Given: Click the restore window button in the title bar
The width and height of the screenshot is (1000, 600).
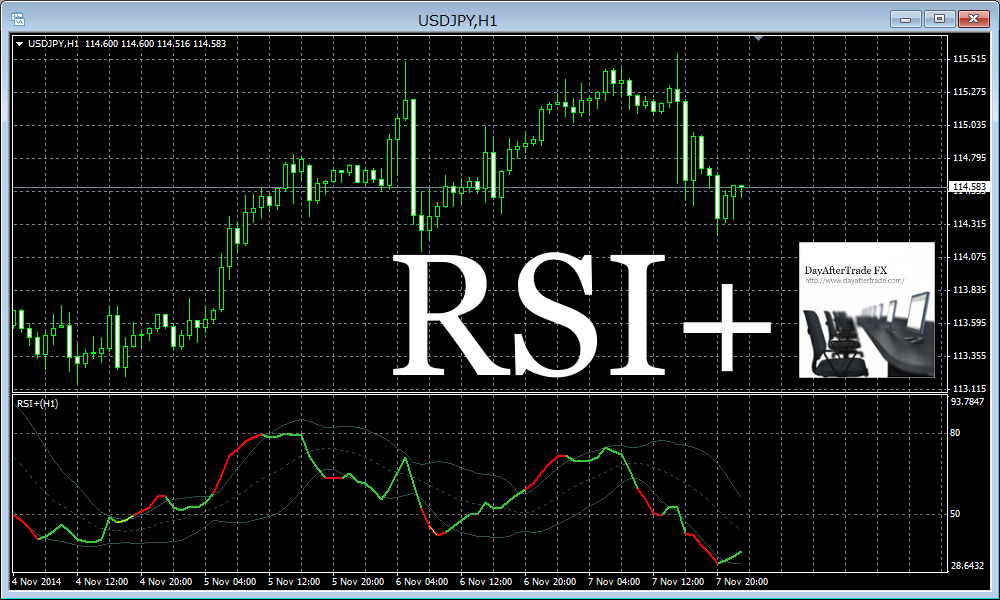Looking at the screenshot, I should tap(938, 17).
